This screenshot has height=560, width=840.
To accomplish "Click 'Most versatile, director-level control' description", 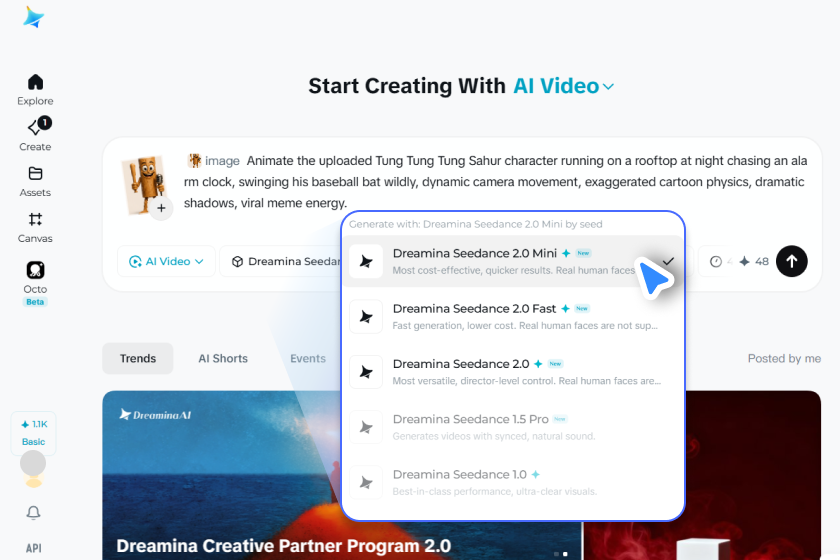I will click(x=527, y=381).
